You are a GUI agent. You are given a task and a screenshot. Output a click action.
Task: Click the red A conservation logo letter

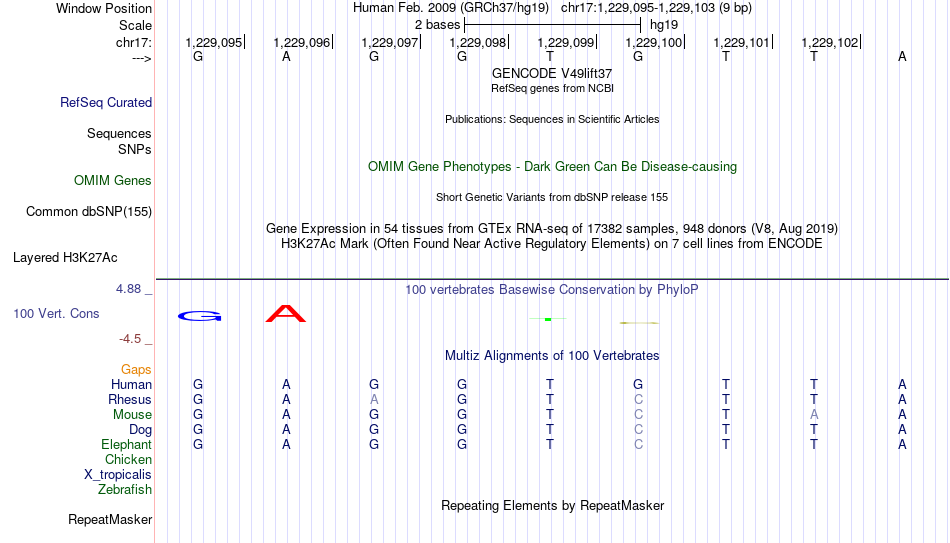[285, 313]
